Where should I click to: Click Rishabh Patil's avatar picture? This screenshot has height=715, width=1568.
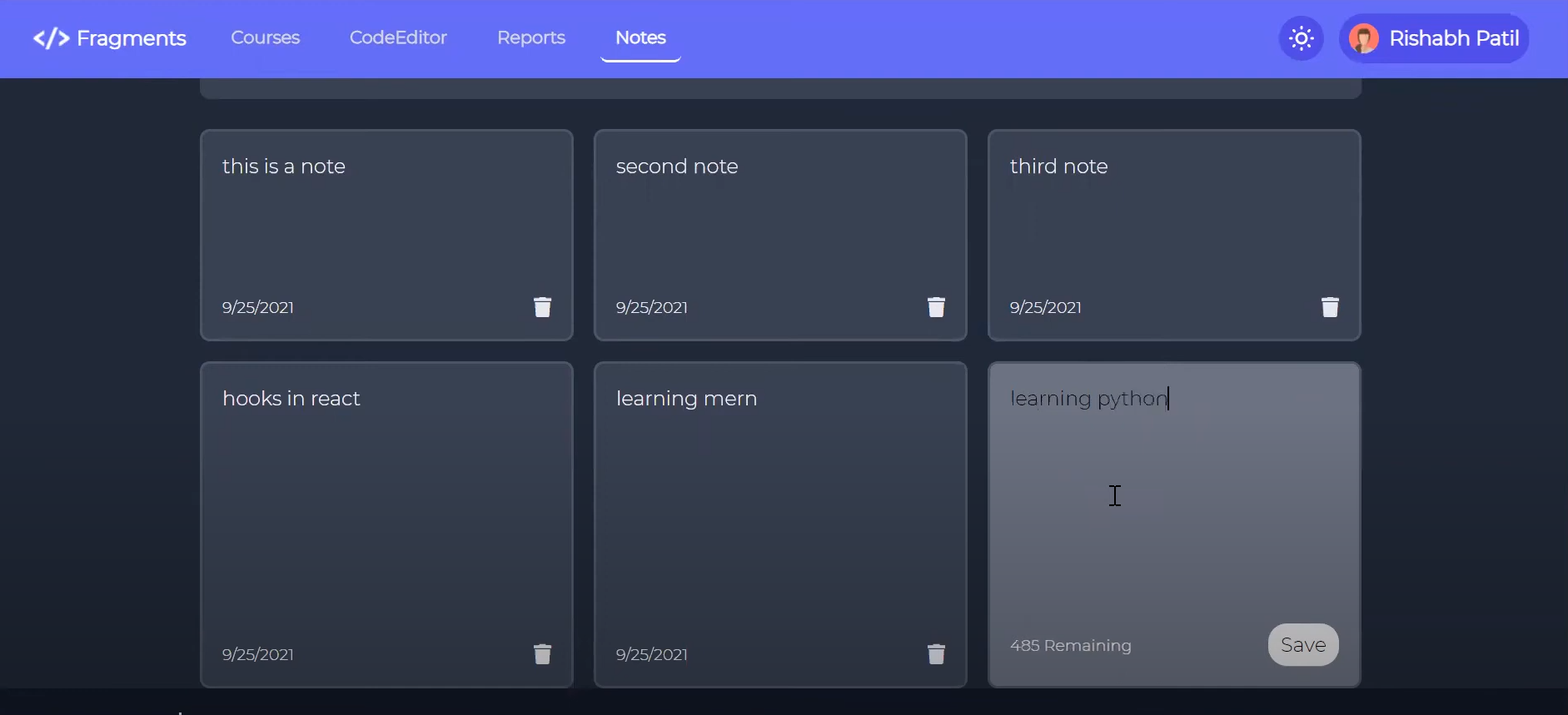[x=1363, y=38]
